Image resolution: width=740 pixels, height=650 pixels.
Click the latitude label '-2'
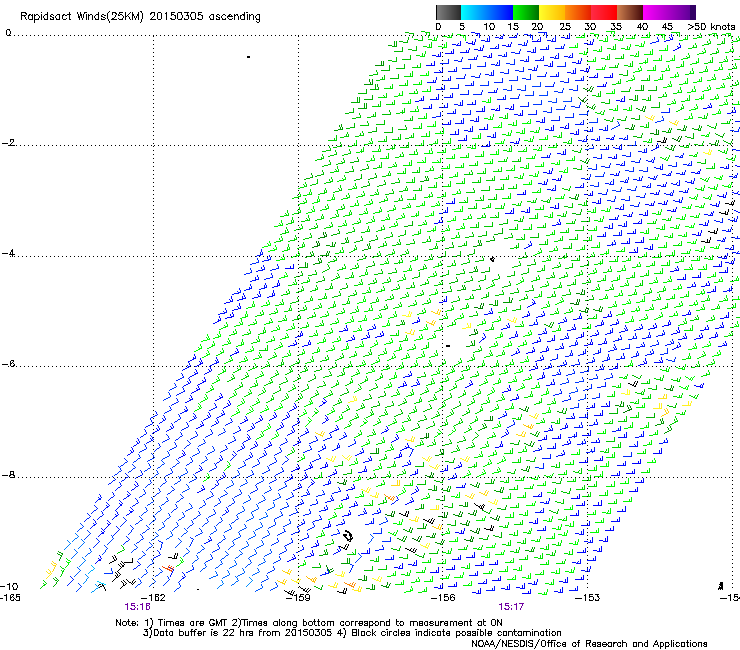(9, 143)
